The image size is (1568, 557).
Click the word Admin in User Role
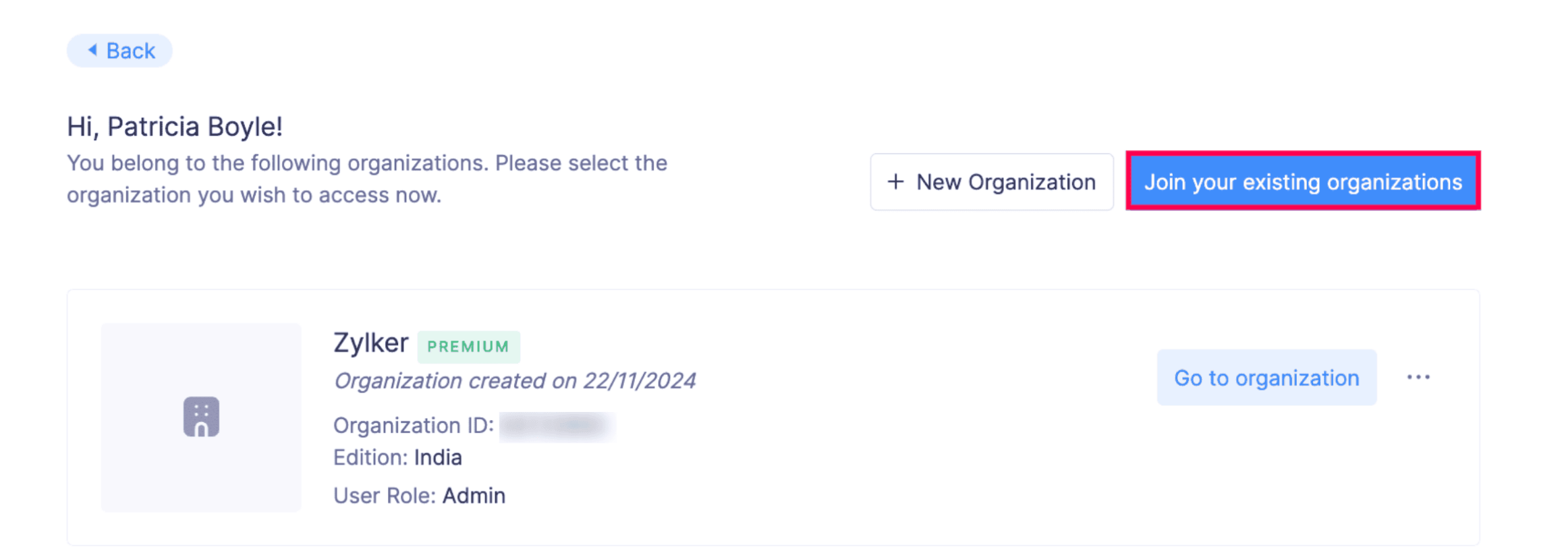pyautogui.click(x=474, y=496)
